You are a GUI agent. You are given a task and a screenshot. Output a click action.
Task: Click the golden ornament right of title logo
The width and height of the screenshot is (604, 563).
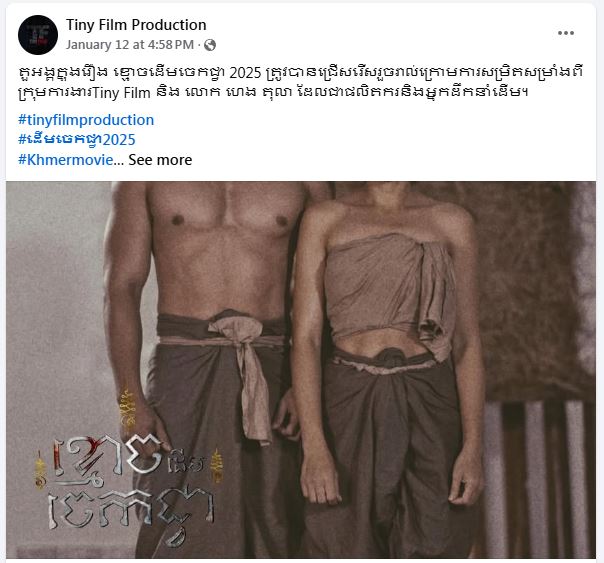tap(218, 466)
